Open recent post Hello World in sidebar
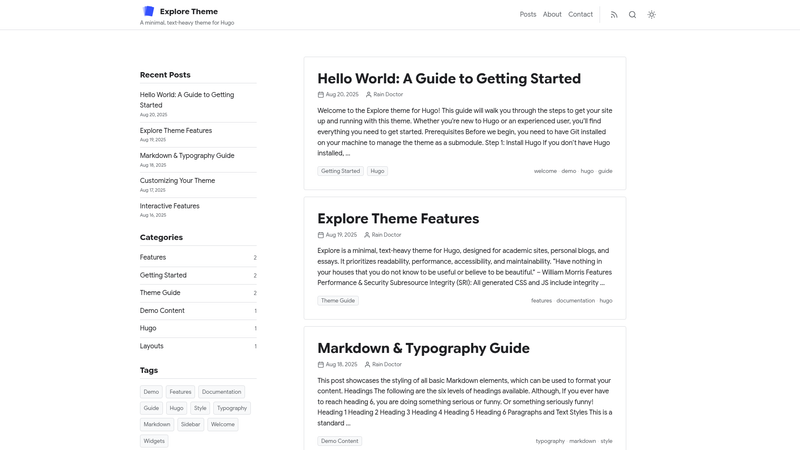The image size is (800, 450). click(x=187, y=100)
